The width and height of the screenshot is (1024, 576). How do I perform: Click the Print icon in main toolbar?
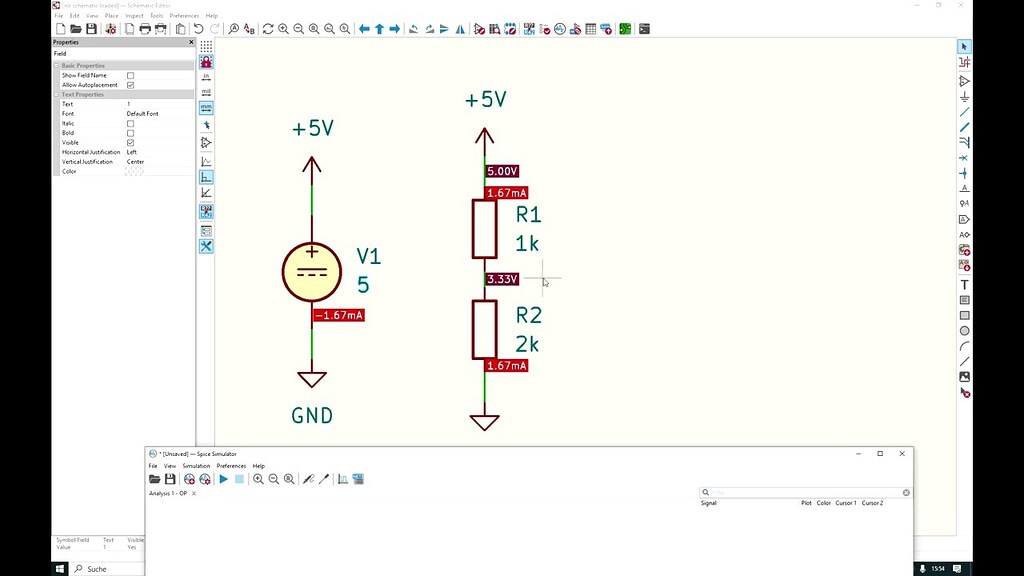coord(145,29)
